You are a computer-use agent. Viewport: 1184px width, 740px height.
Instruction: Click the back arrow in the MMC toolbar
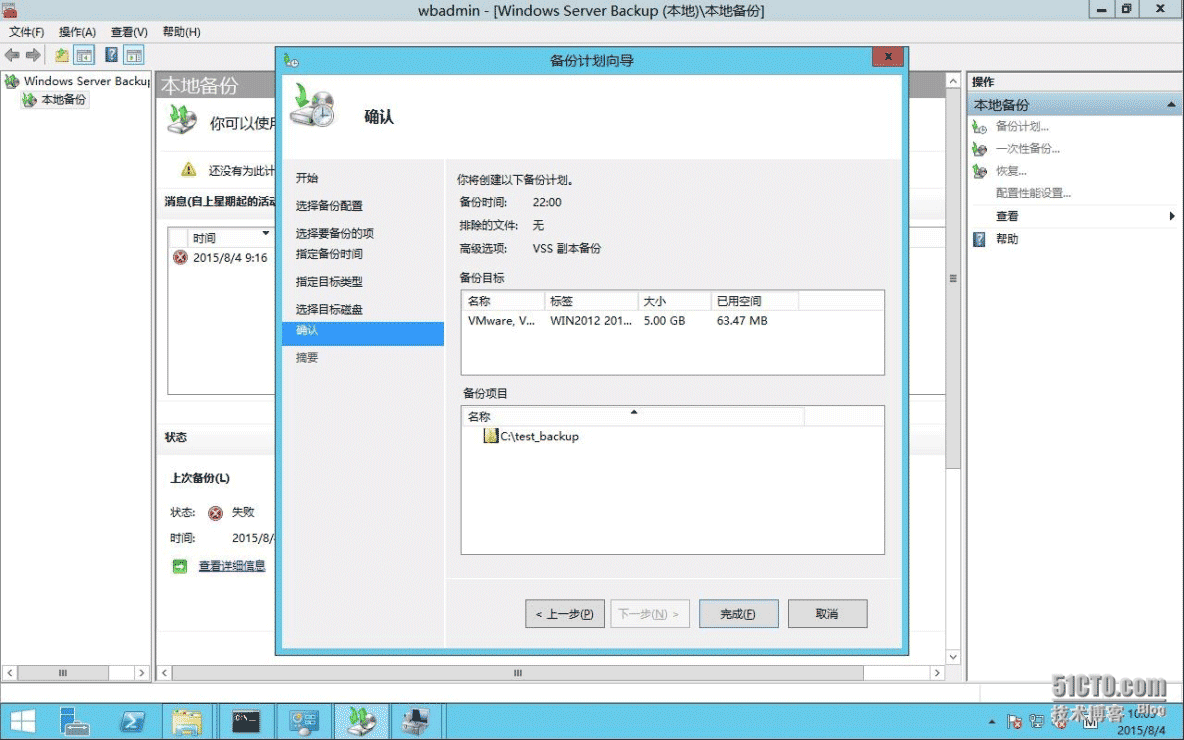pos(12,55)
